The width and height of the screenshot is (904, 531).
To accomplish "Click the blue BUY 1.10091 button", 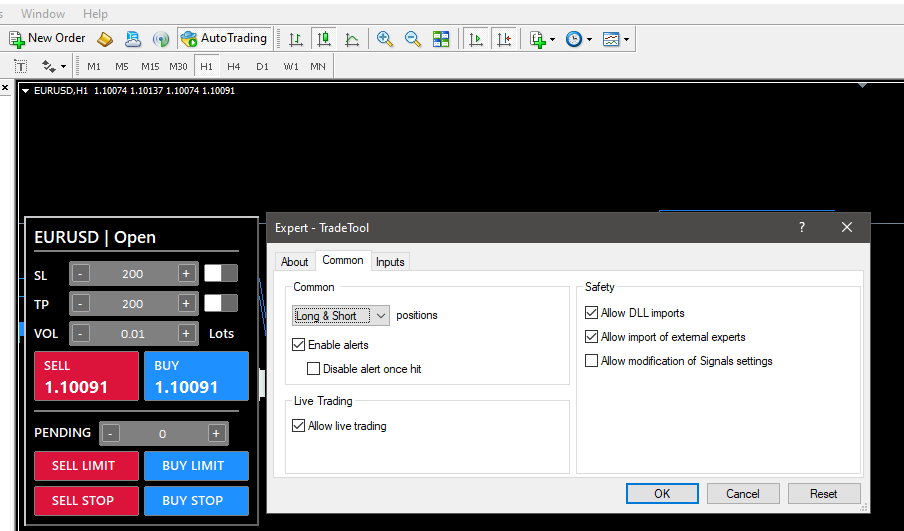I will coord(197,376).
